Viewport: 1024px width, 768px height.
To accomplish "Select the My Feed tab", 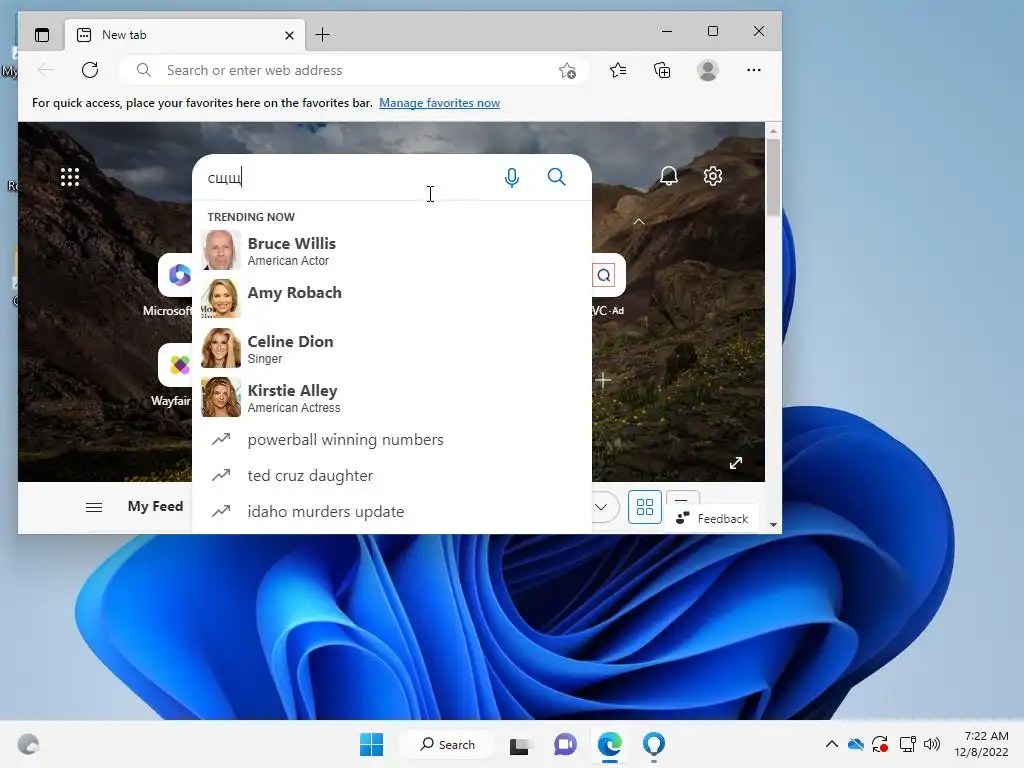I will pos(155,506).
